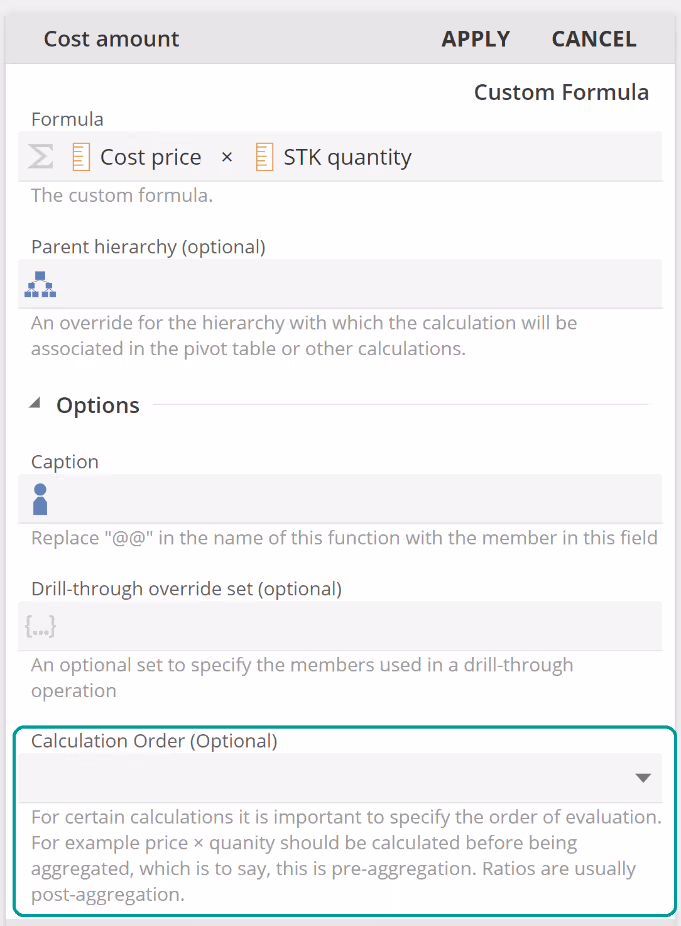Click inside the Caption input field

tap(350, 499)
